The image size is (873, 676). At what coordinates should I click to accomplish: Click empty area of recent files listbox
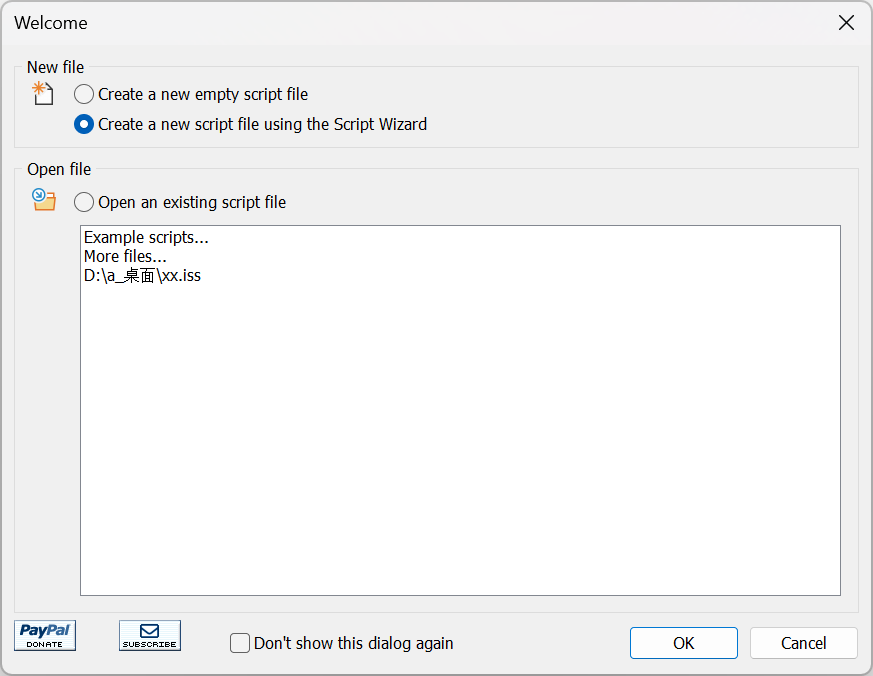click(460, 440)
